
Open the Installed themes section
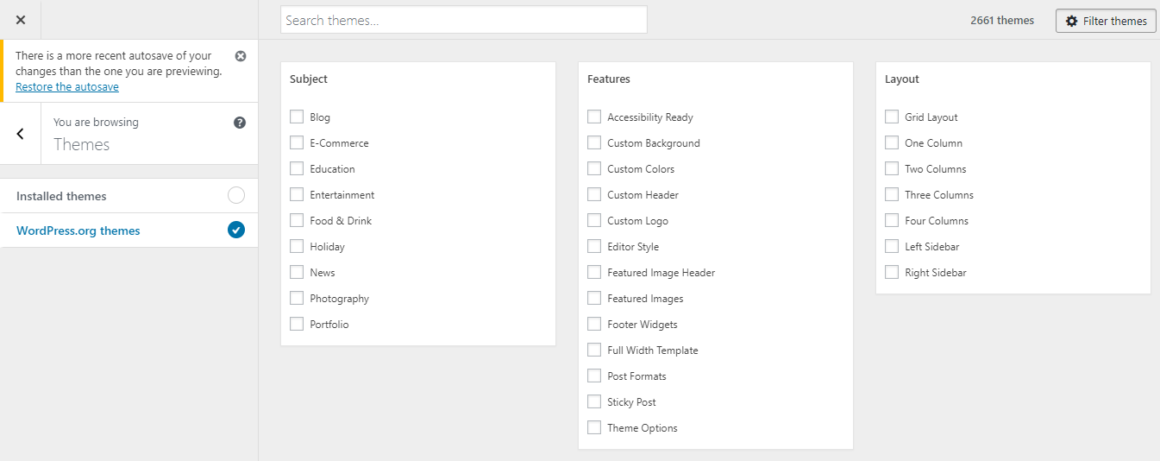tap(129, 196)
